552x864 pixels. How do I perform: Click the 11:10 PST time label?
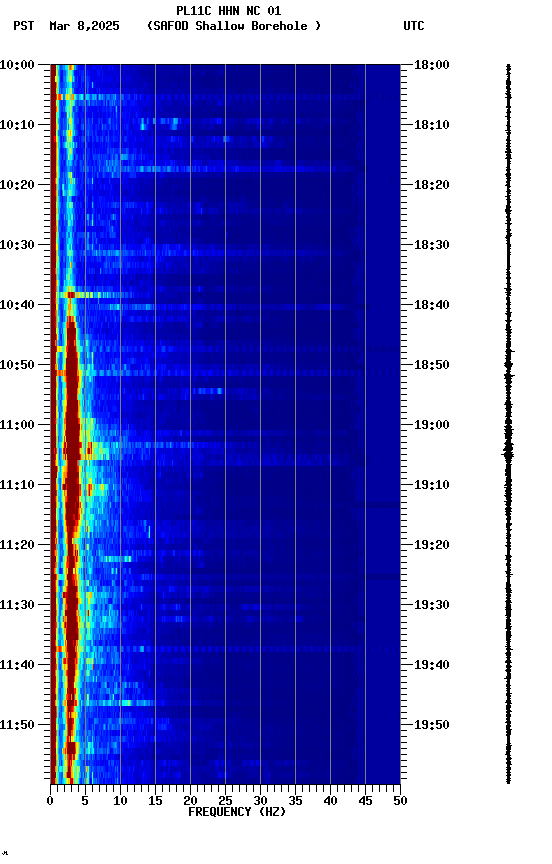[17, 485]
